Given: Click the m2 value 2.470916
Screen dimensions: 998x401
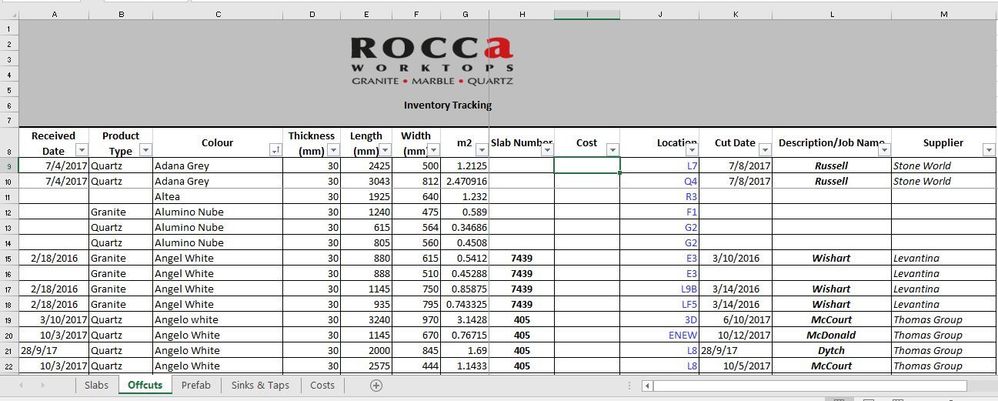Looking at the screenshot, I should [467, 181].
